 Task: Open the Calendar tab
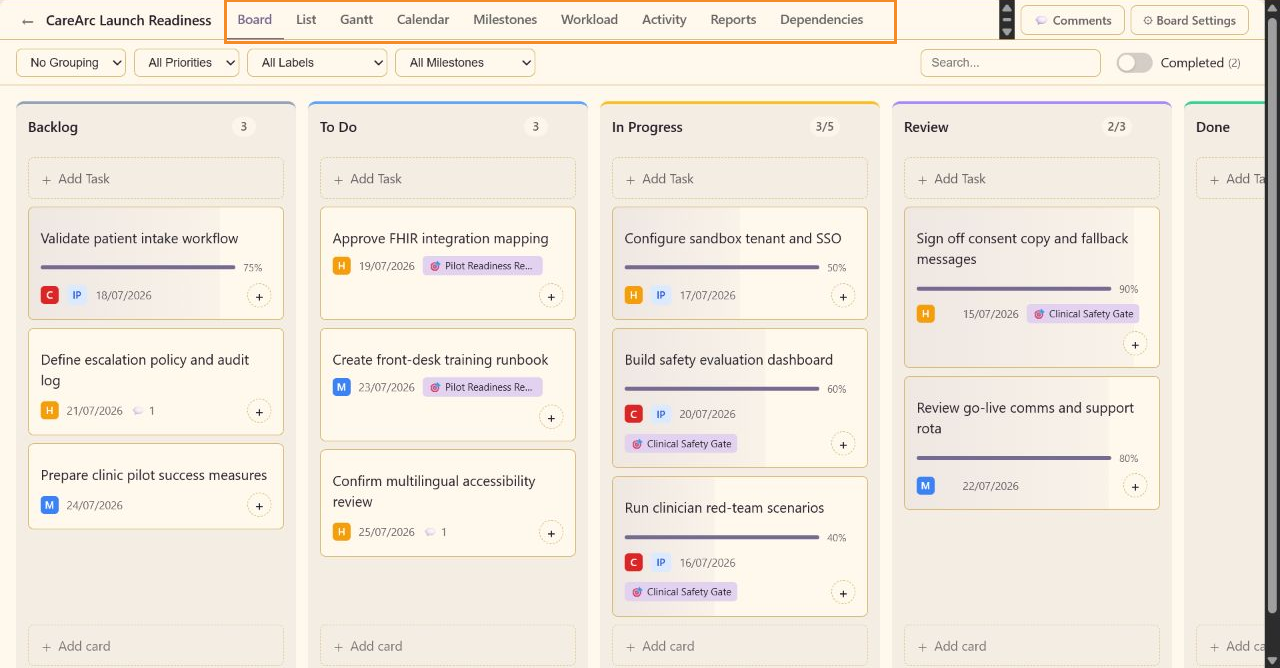click(423, 20)
